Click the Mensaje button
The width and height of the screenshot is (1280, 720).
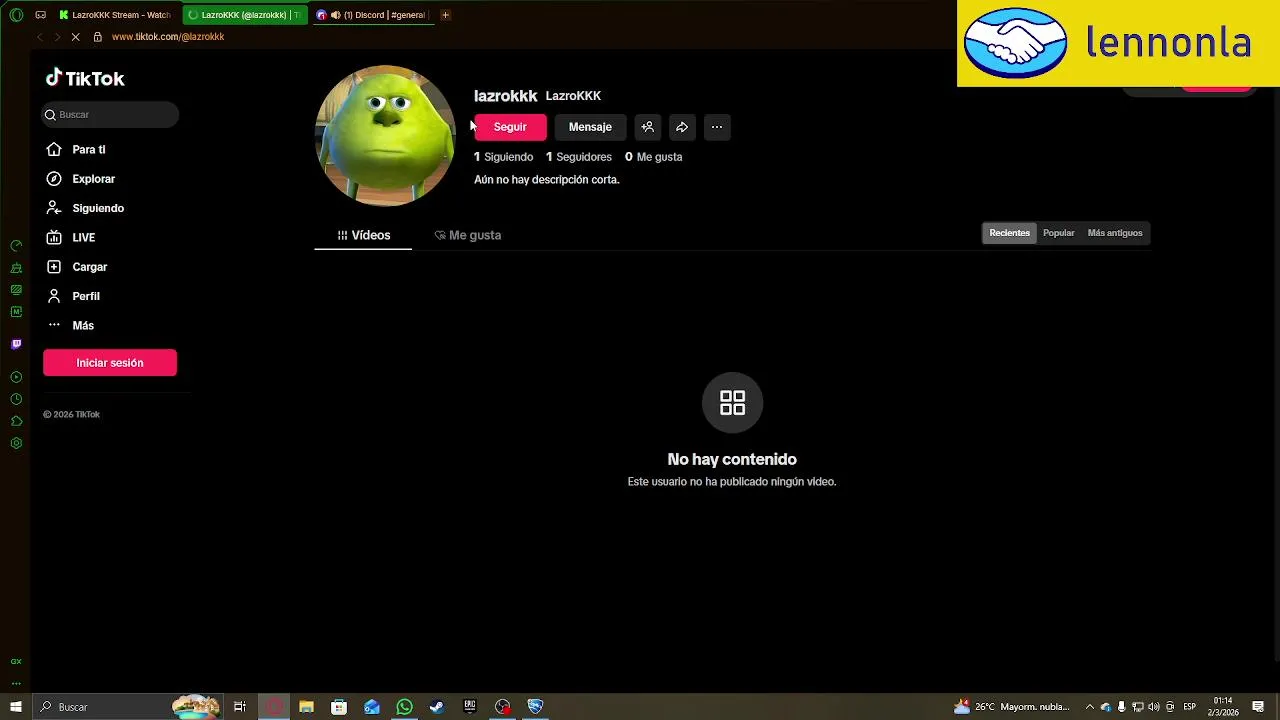(590, 127)
